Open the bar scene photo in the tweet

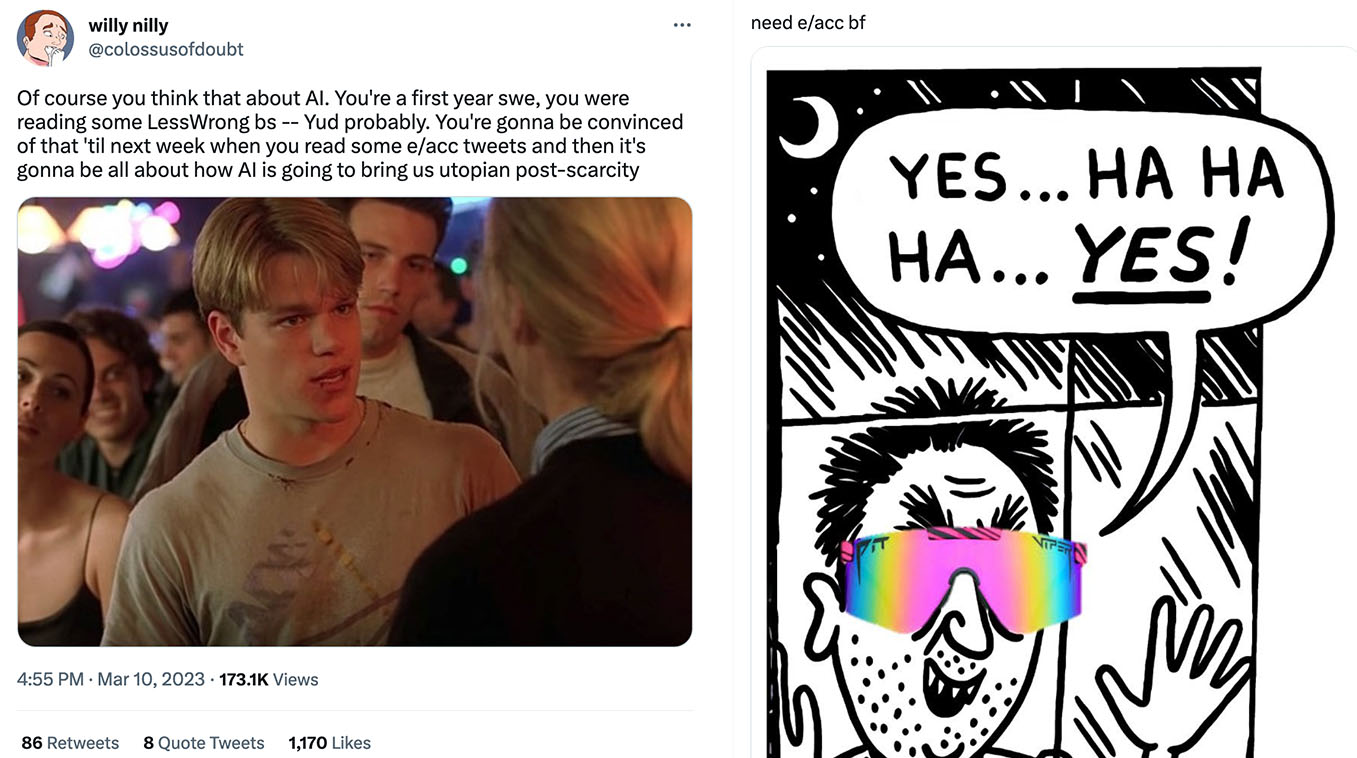(354, 421)
